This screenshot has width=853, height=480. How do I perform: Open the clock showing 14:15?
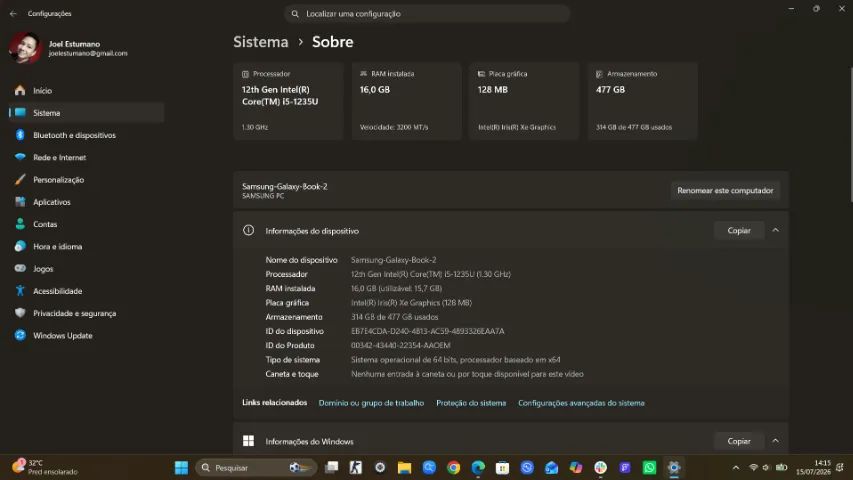(x=813, y=467)
